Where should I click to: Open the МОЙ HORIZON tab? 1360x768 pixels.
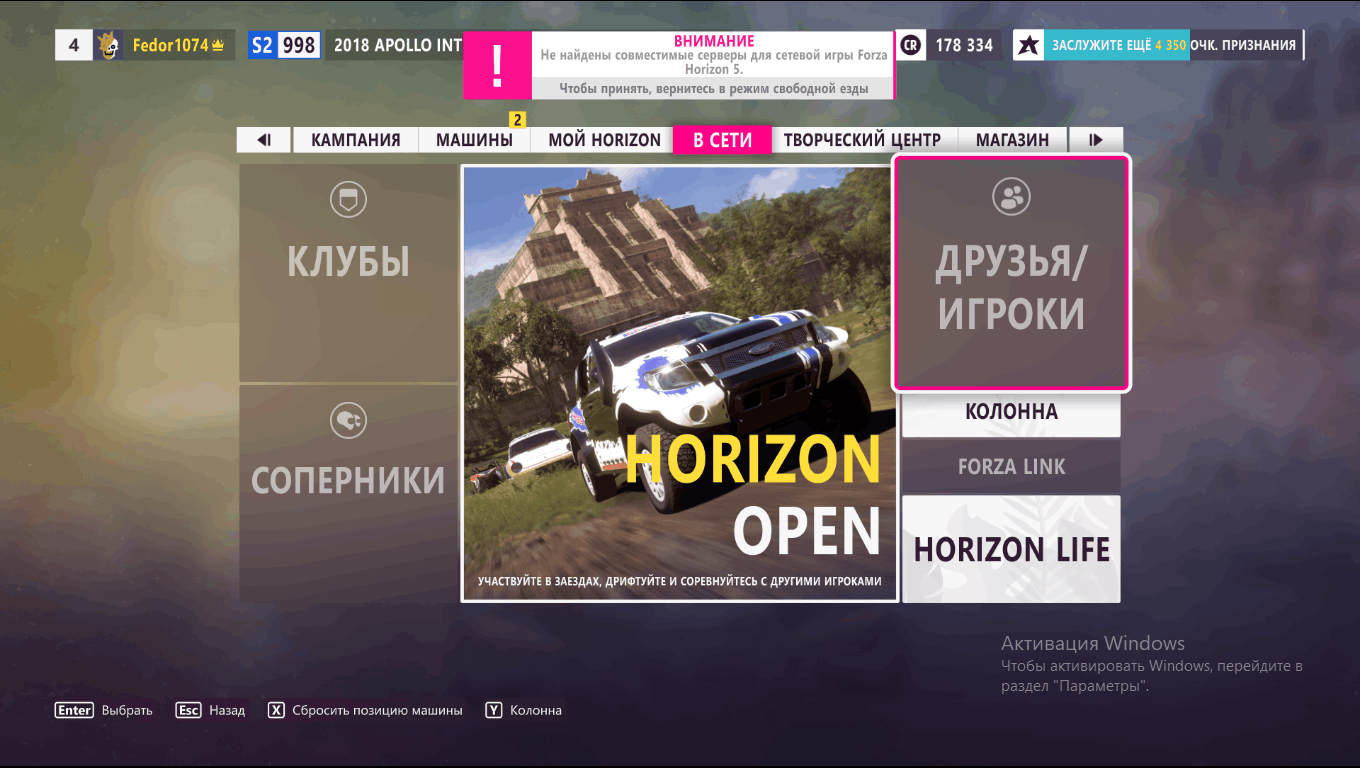coord(603,140)
